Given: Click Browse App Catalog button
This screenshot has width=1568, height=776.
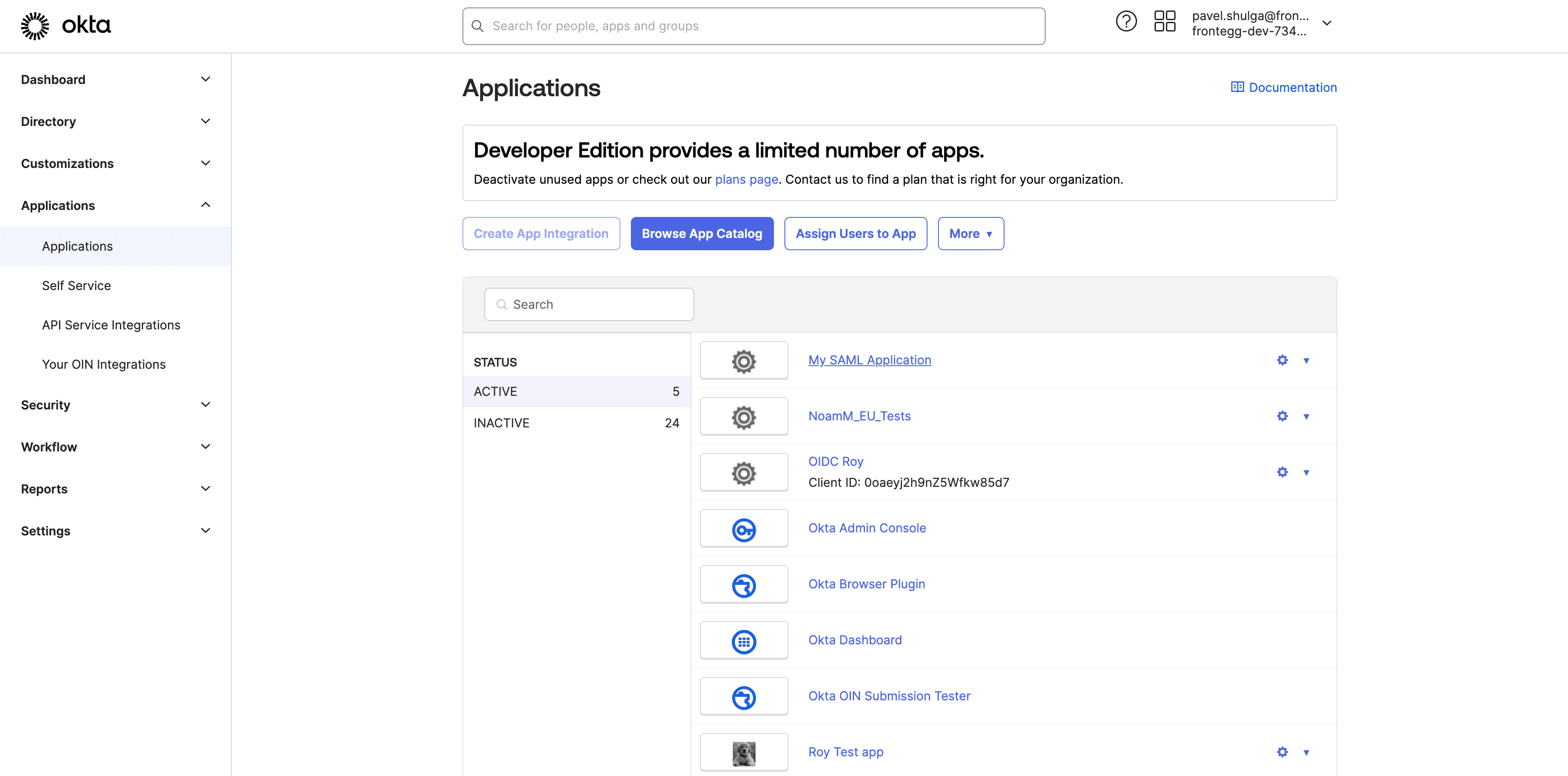Looking at the screenshot, I should (702, 234).
